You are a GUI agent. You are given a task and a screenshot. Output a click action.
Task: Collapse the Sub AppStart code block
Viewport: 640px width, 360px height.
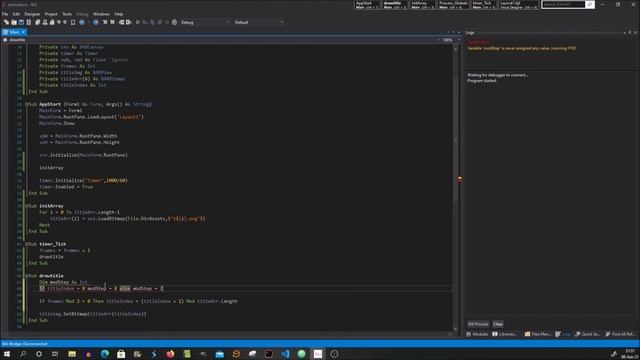[x=27, y=104]
